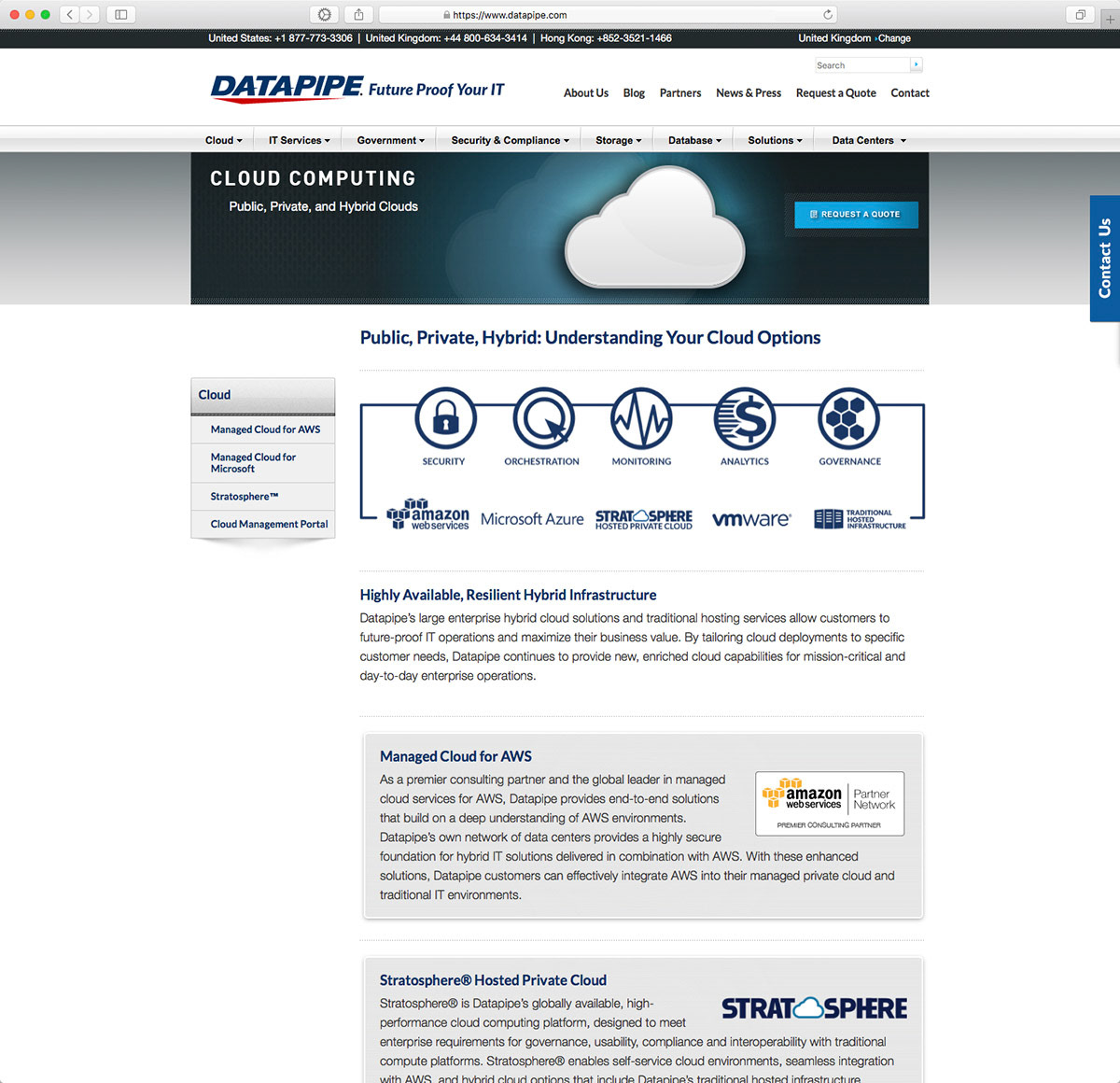Expand the IT Services dropdown

click(300, 140)
